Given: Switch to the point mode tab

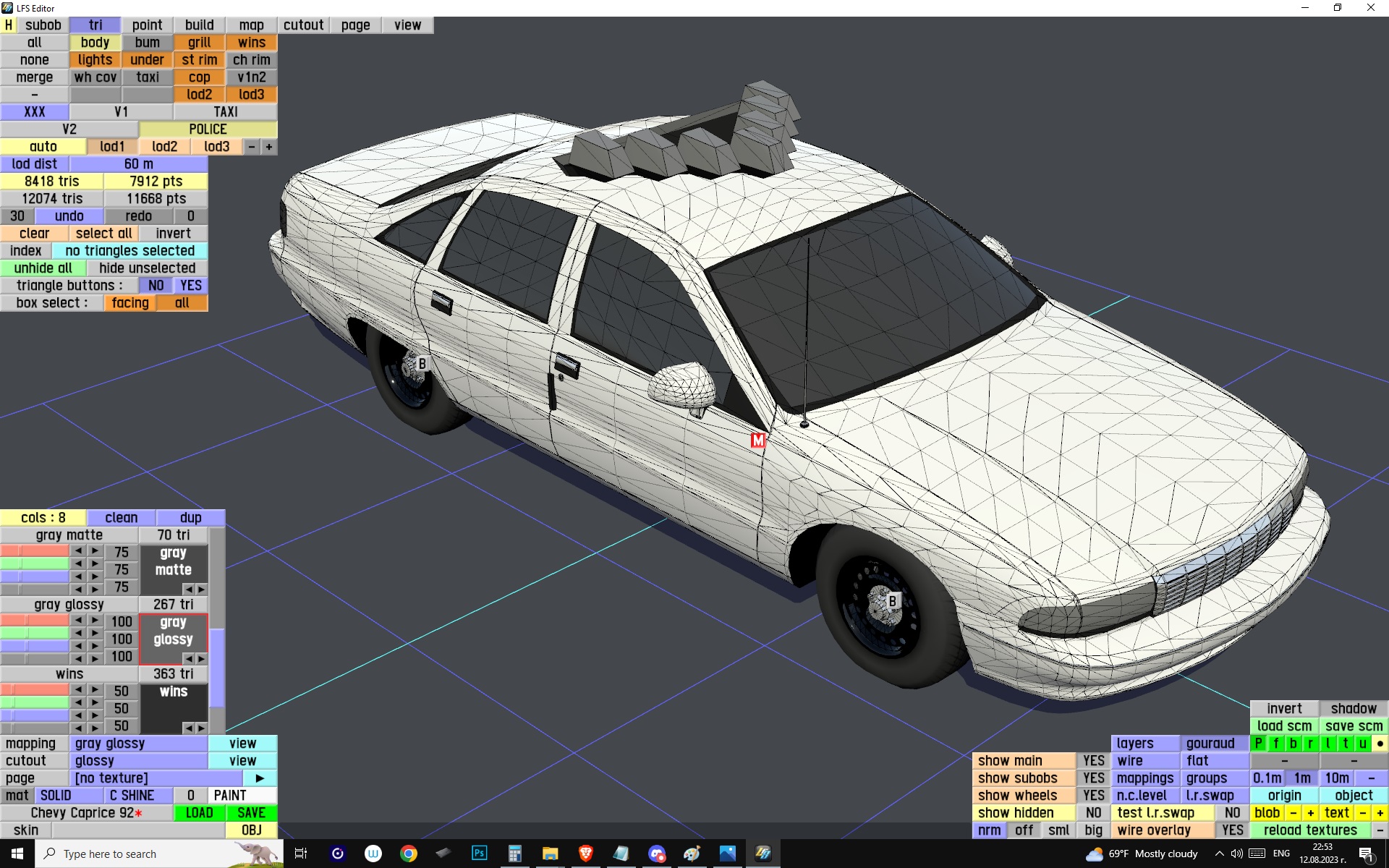Looking at the screenshot, I should point(147,25).
